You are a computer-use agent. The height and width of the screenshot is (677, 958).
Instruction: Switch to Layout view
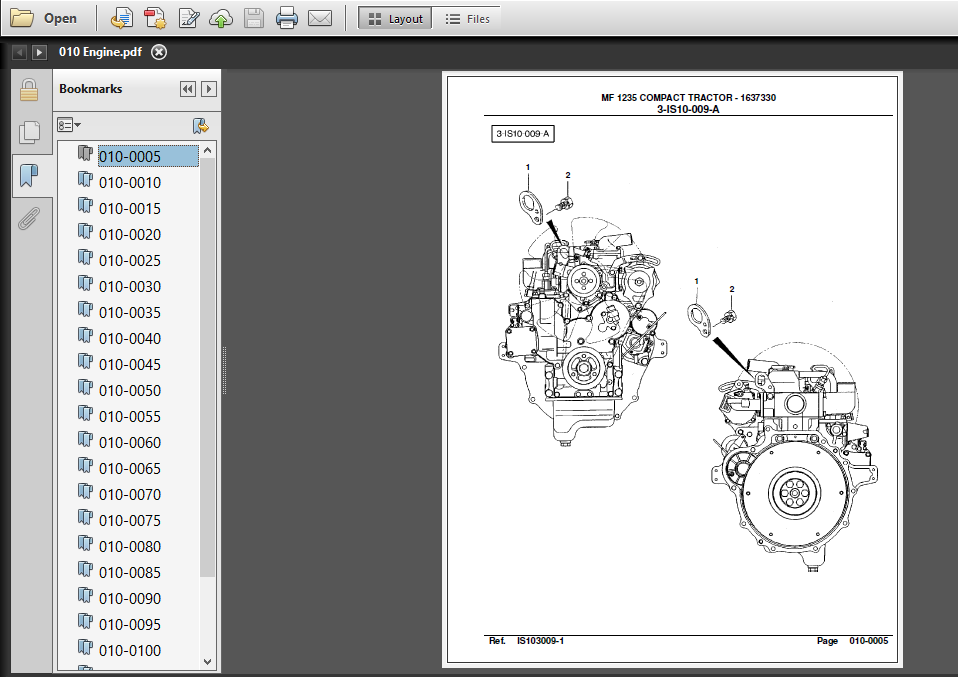395,19
